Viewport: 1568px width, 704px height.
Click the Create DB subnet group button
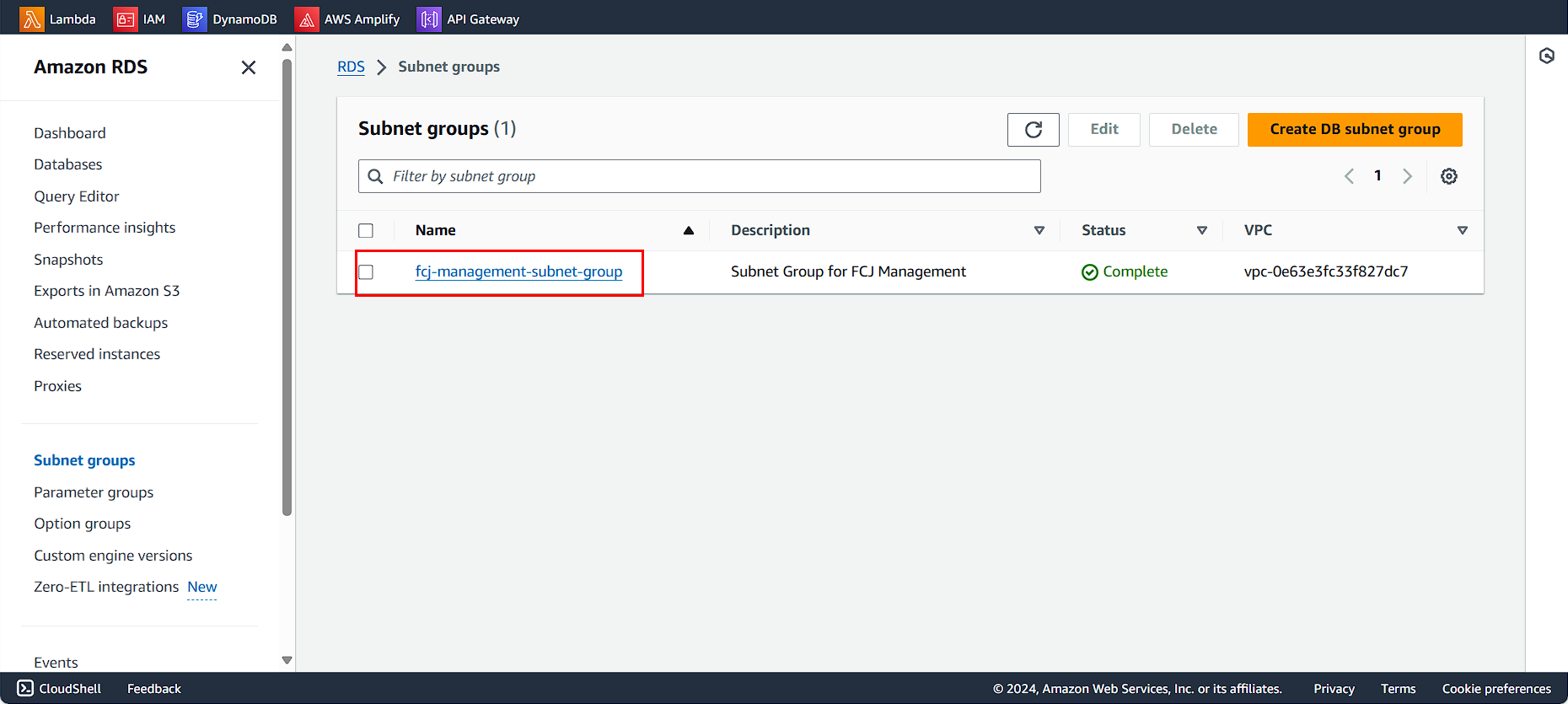[1355, 130]
